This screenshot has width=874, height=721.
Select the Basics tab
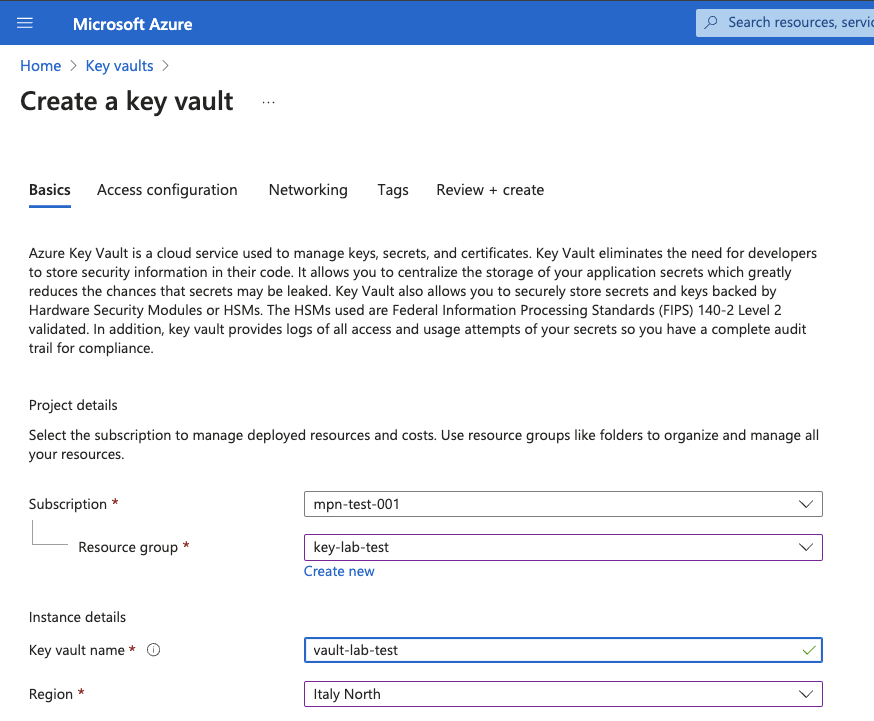[x=50, y=190]
